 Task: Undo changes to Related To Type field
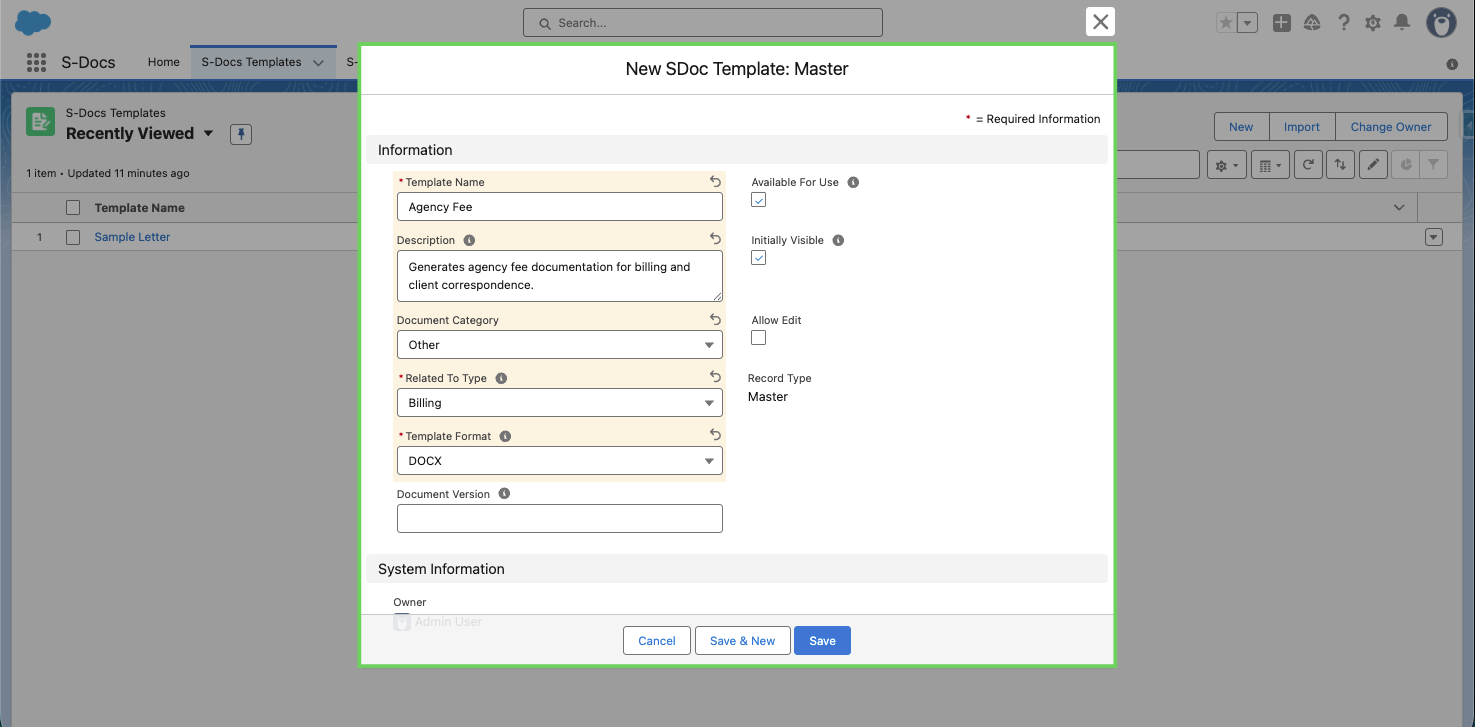coord(715,377)
